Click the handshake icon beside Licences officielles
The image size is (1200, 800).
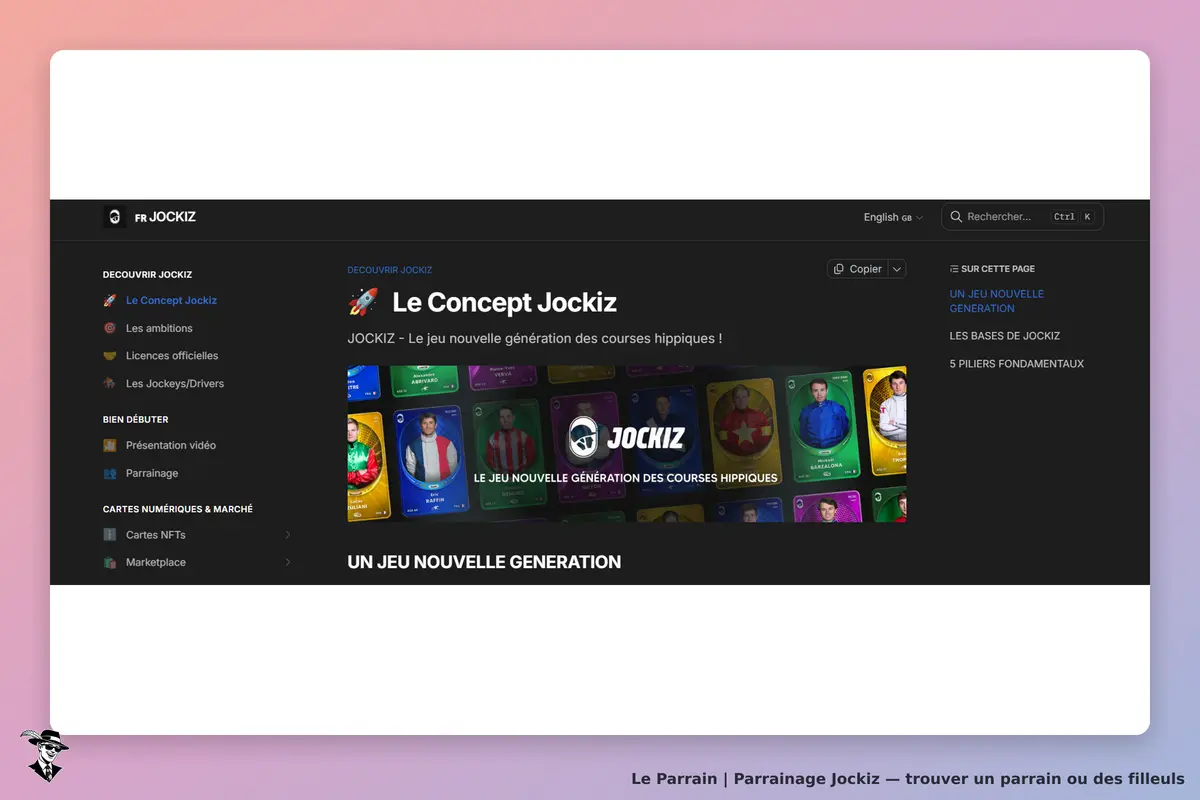(110, 356)
